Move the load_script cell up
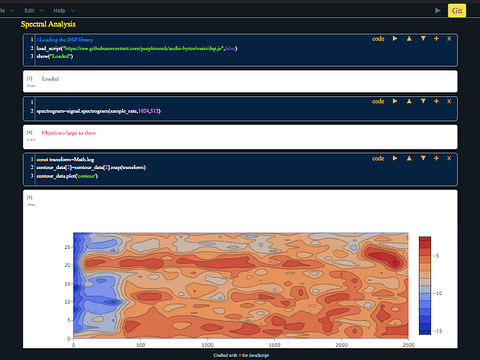This screenshot has width=480, height=360. pyautogui.click(x=409, y=39)
